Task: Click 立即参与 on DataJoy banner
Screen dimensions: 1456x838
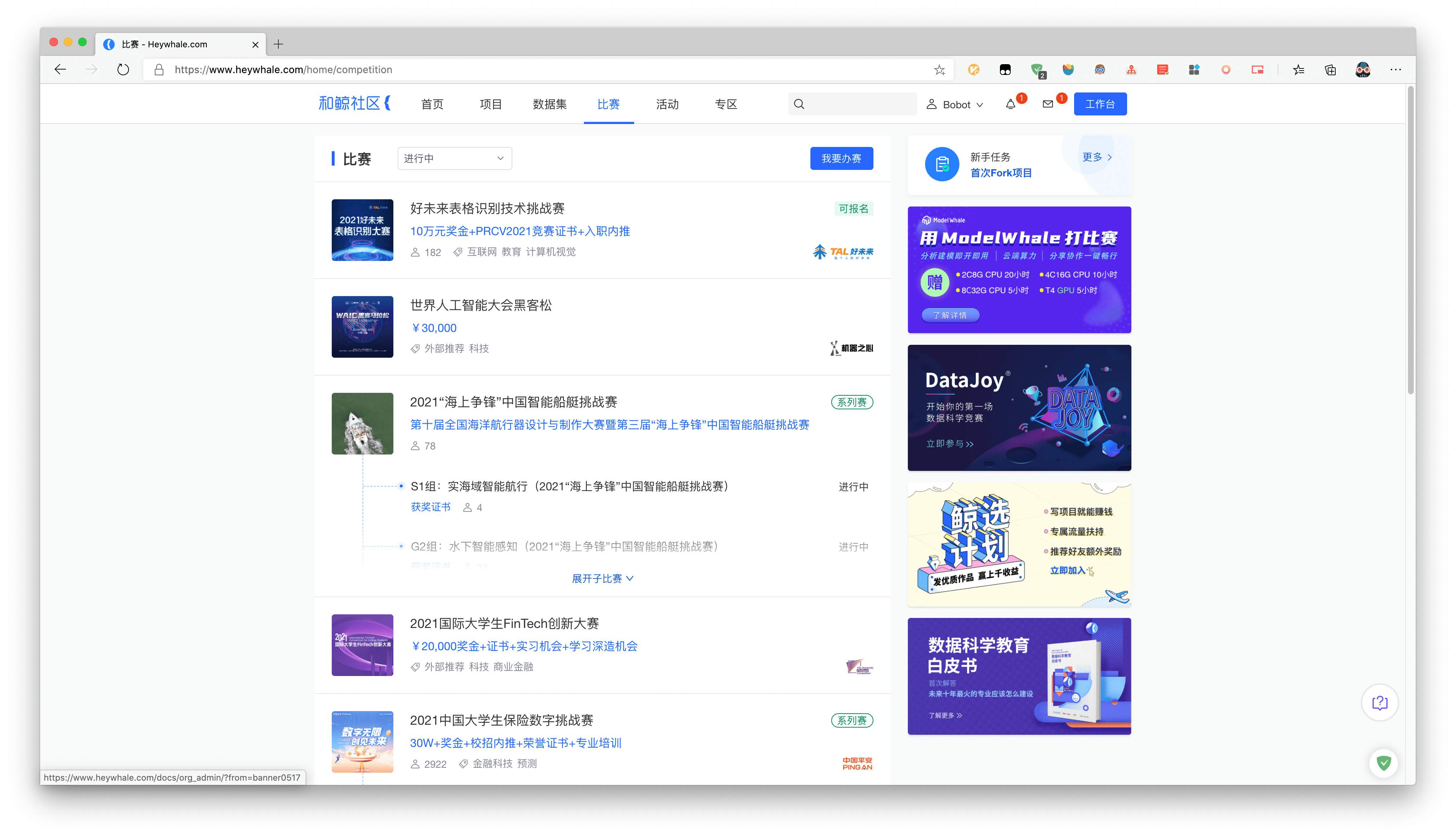Action: tap(950, 444)
